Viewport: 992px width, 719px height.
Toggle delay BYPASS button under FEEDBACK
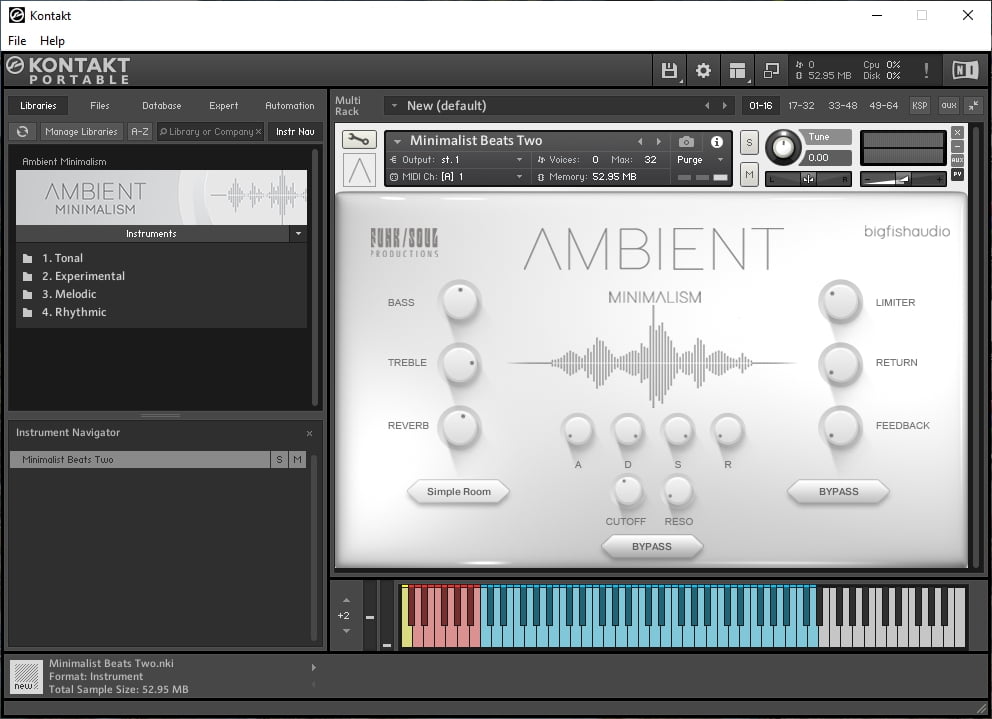point(838,492)
